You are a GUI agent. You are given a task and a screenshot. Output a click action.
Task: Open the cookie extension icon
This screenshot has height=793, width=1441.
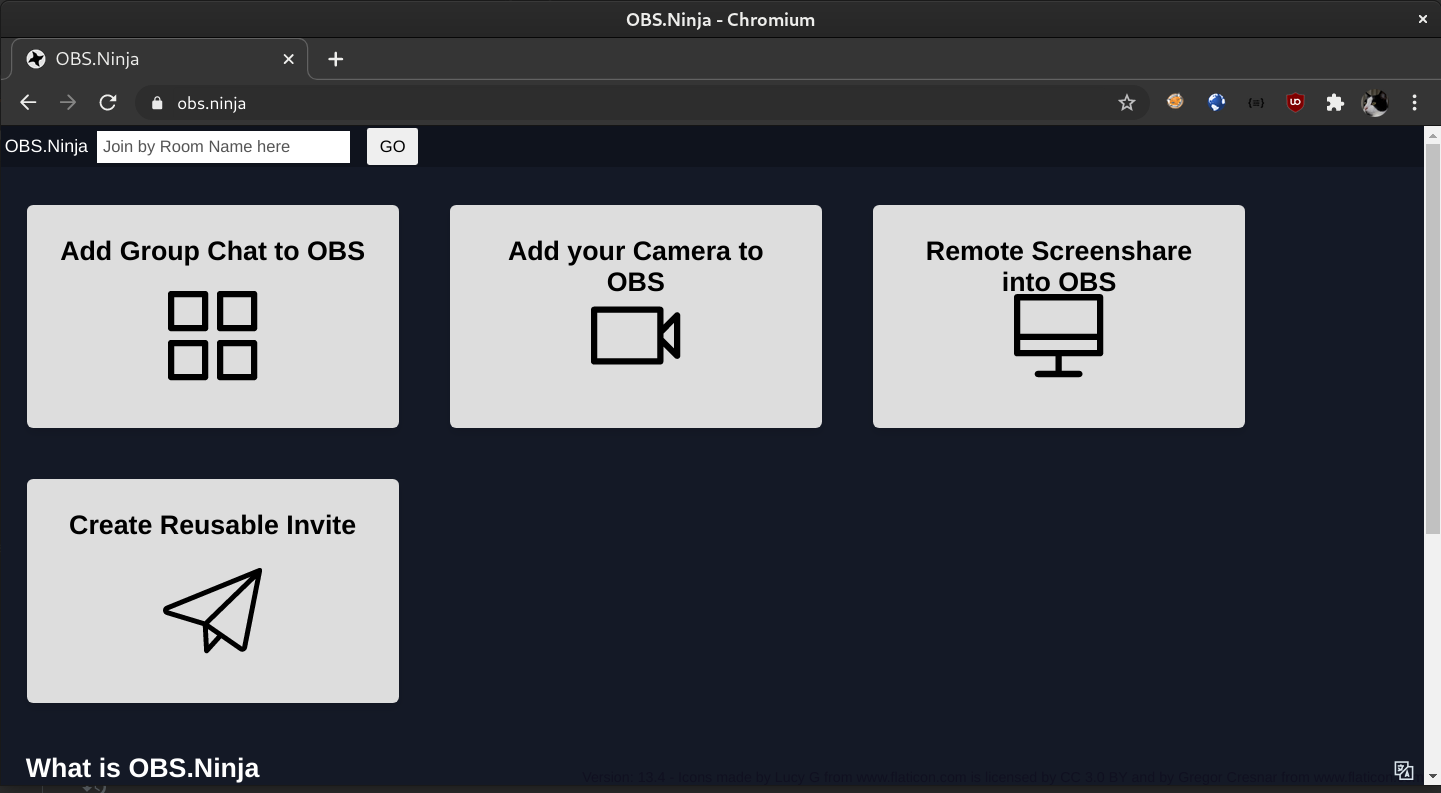point(1176,102)
